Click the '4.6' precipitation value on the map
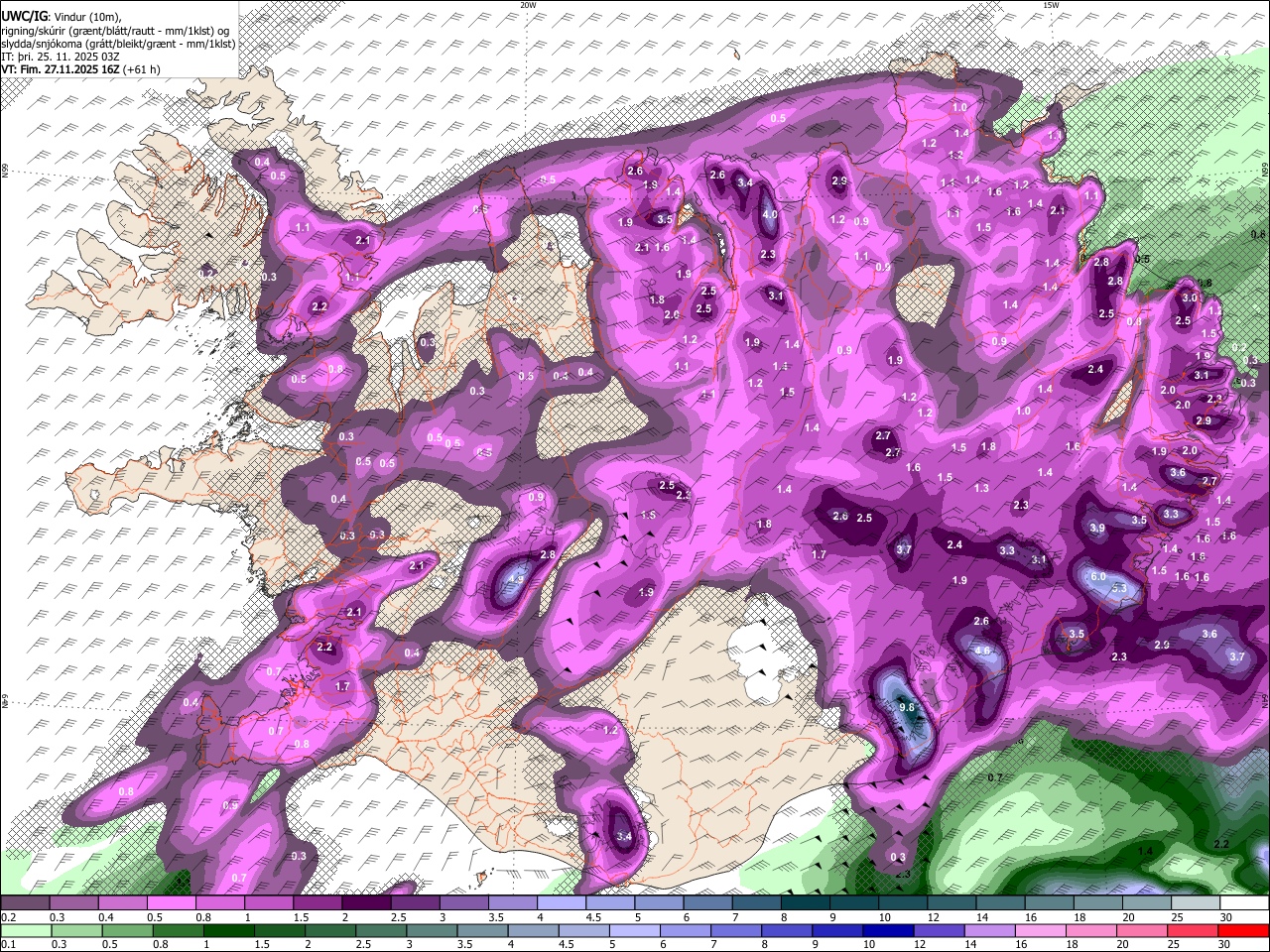 [983, 651]
